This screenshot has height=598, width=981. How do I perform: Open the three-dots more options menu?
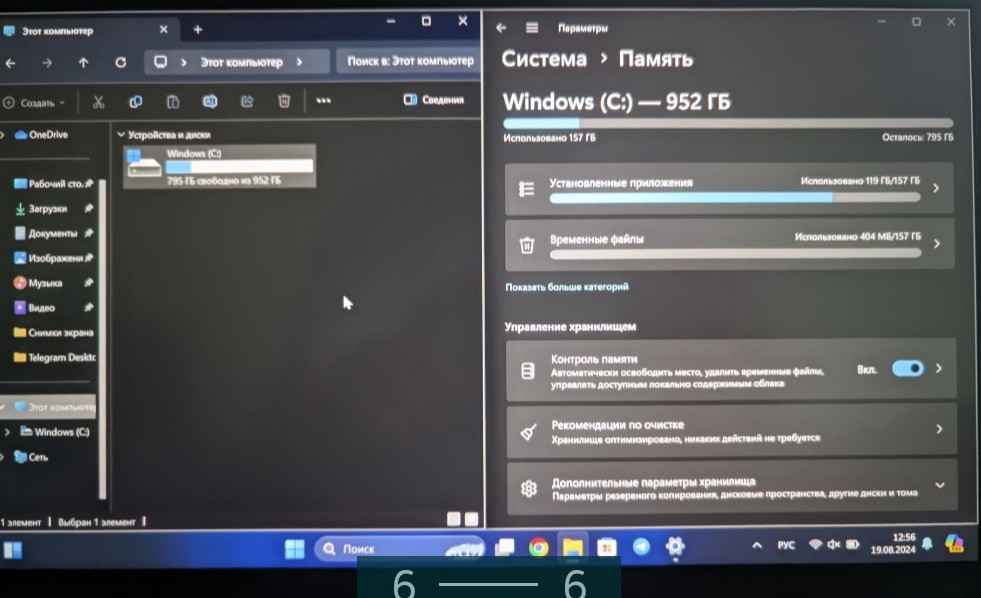(x=323, y=101)
